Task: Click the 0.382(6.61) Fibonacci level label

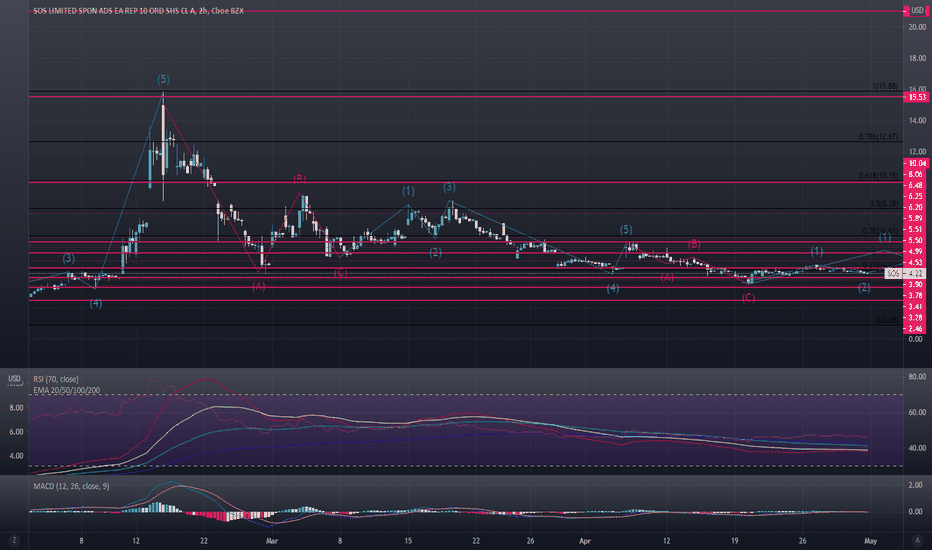Action: (x=880, y=231)
